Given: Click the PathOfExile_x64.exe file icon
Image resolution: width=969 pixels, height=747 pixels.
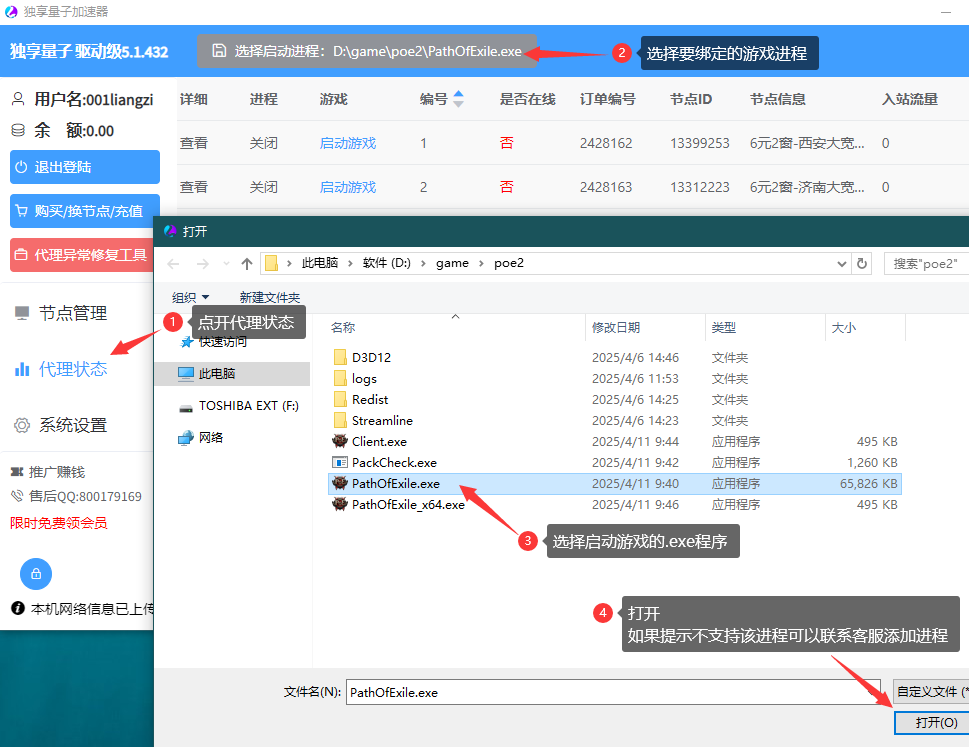Looking at the screenshot, I should pyautogui.click(x=340, y=504).
